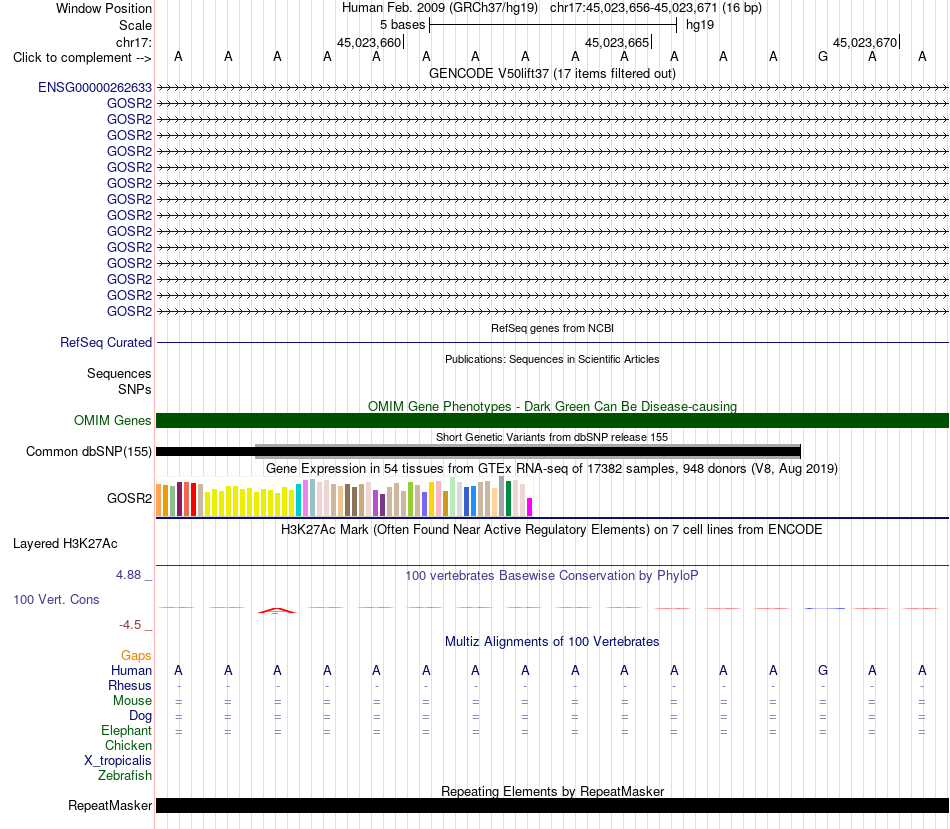Click the 100 Vert. Cons label
Image resolution: width=950 pixels, height=829 pixels.
pyautogui.click(x=56, y=599)
